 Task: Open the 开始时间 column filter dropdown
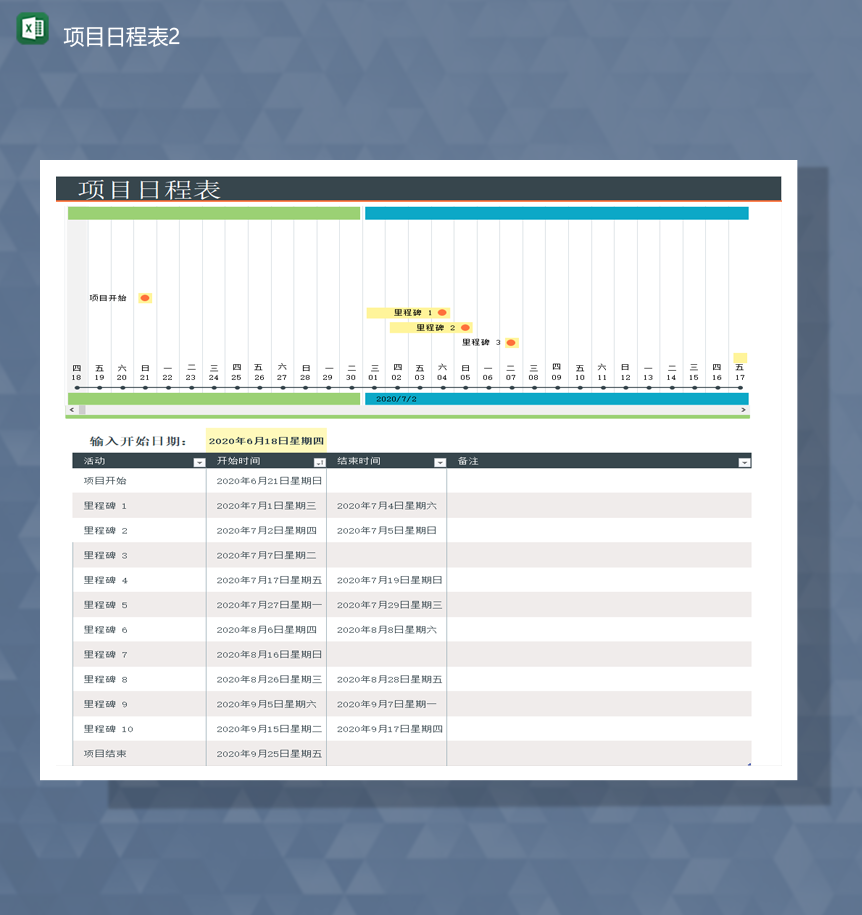(320, 461)
